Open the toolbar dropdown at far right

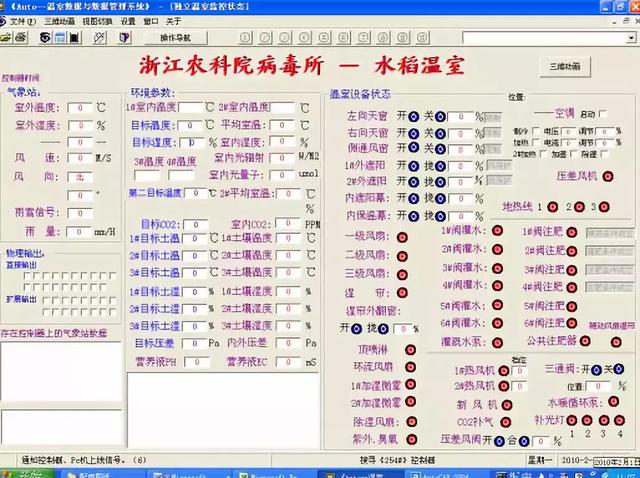click(x=630, y=38)
